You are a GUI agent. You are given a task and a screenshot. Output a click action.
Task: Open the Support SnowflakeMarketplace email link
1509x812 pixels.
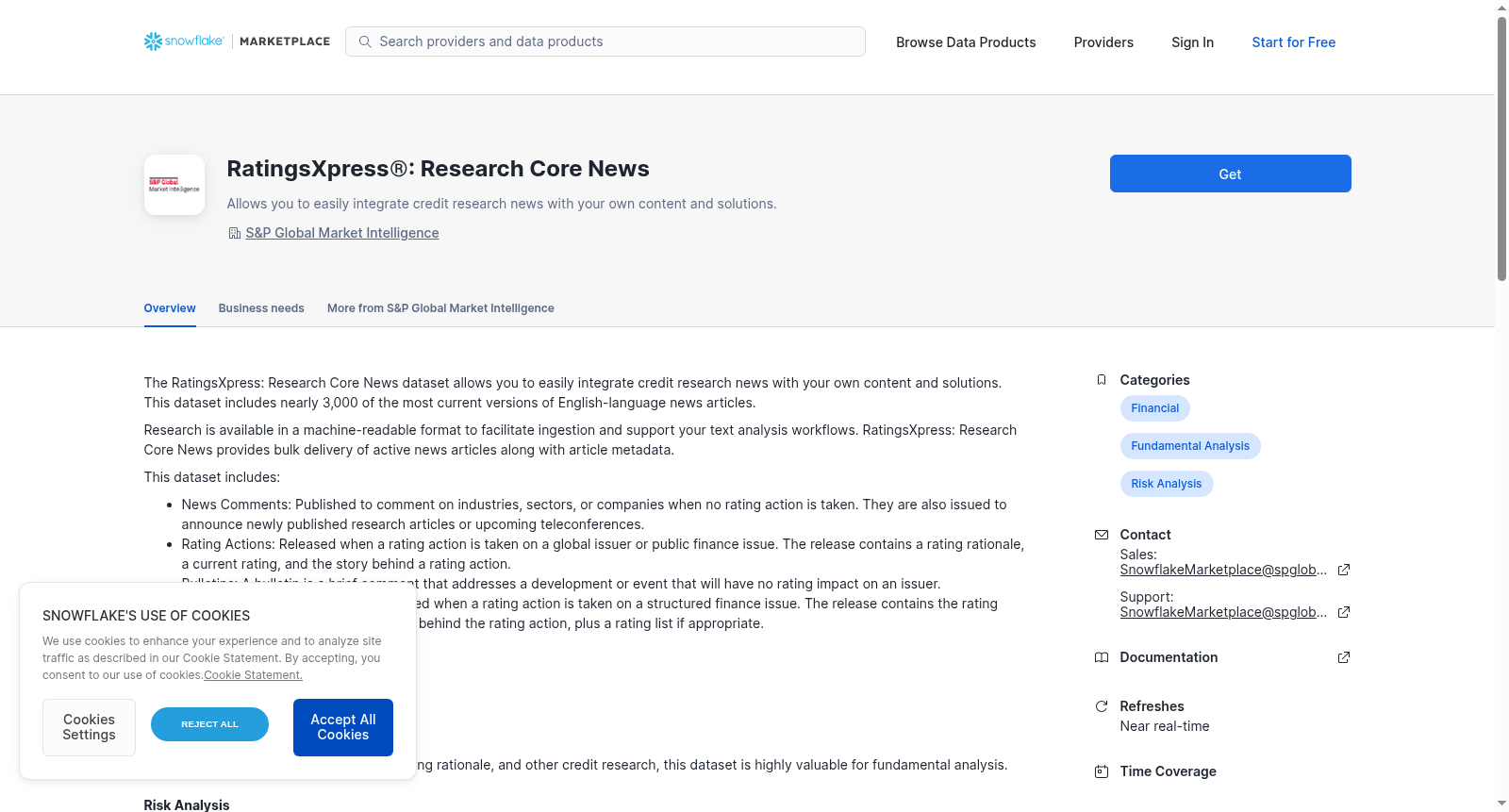[x=1223, y=612]
